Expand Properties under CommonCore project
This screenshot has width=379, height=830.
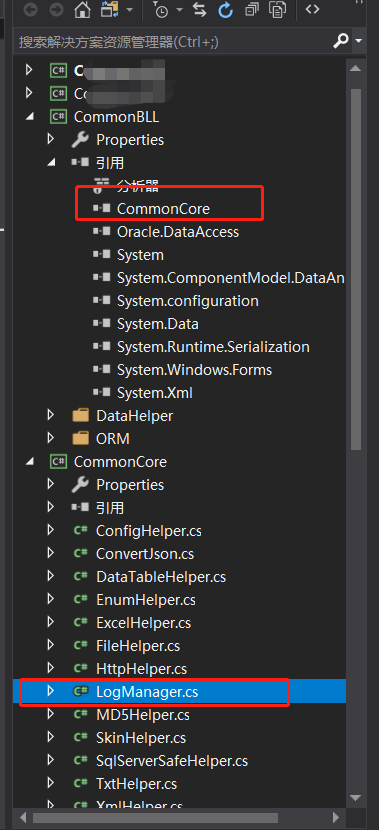tap(51, 484)
